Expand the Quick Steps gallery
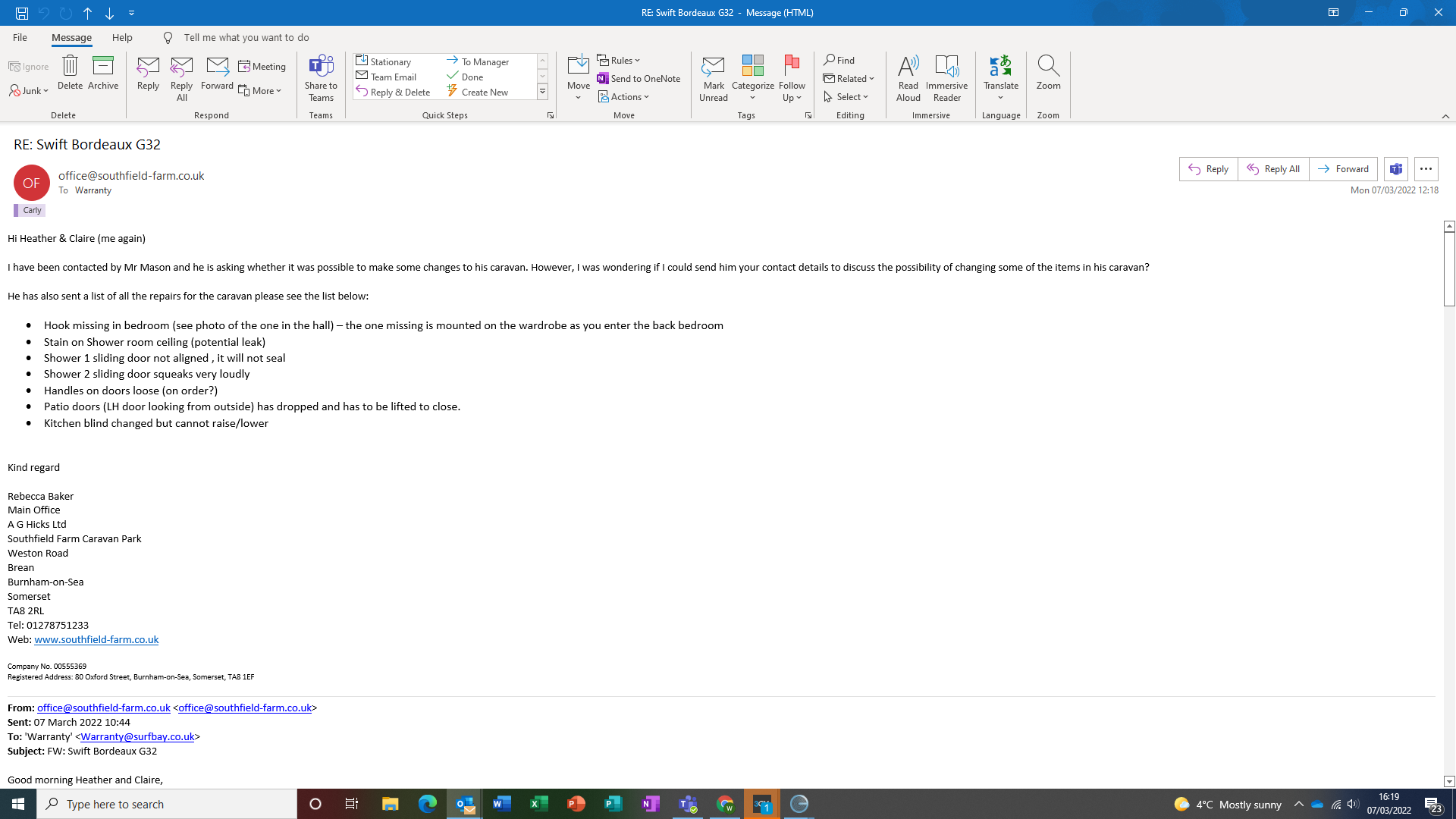The height and width of the screenshot is (819, 1456). [x=543, y=92]
